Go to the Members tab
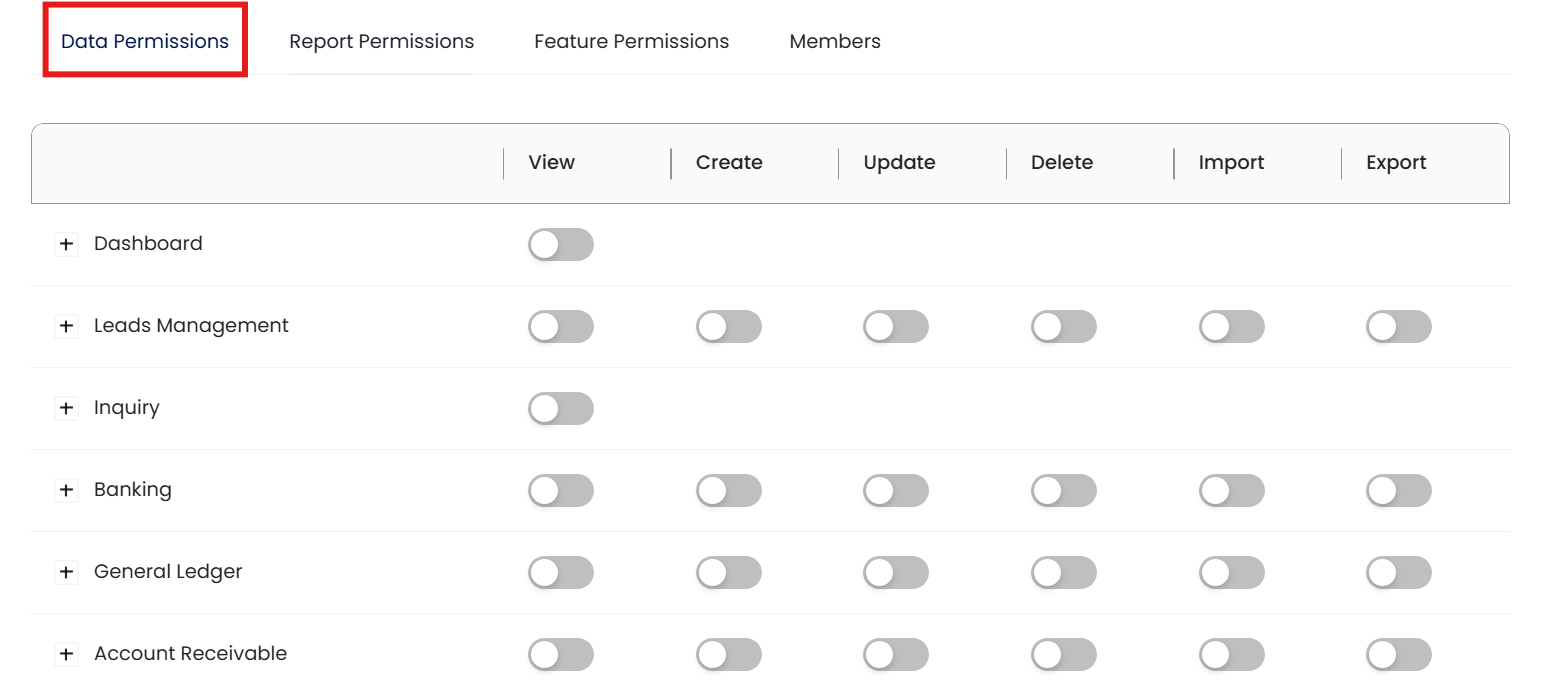 click(x=835, y=41)
